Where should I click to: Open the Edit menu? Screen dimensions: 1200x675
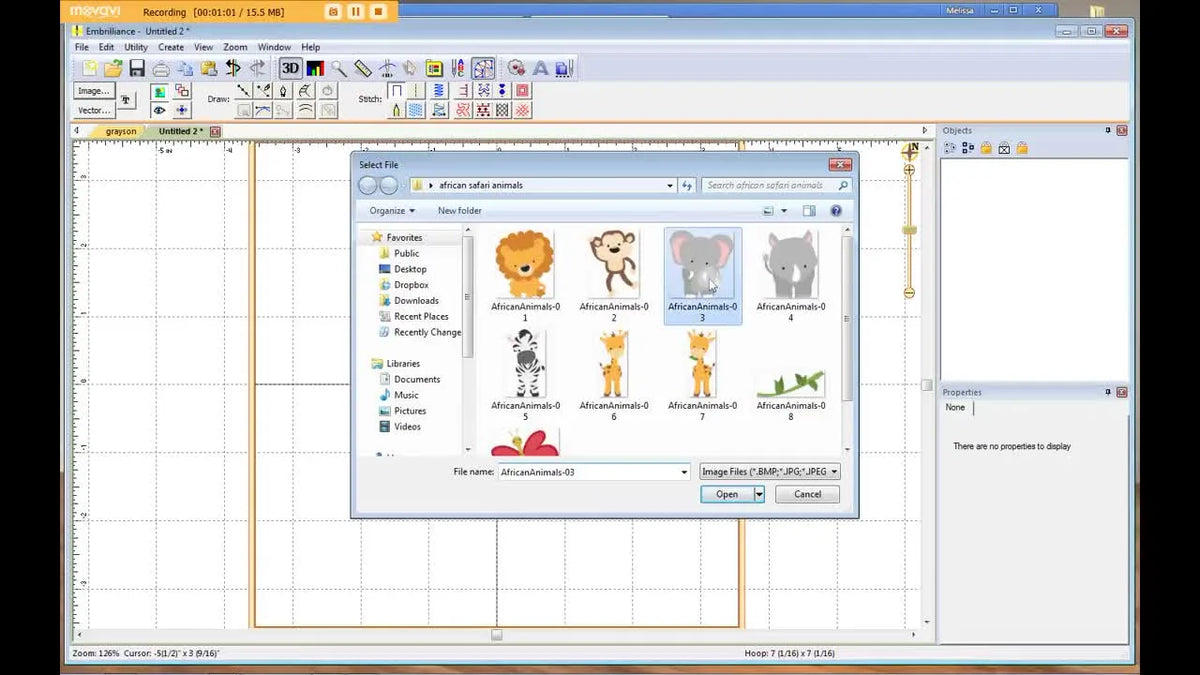[x=106, y=47]
